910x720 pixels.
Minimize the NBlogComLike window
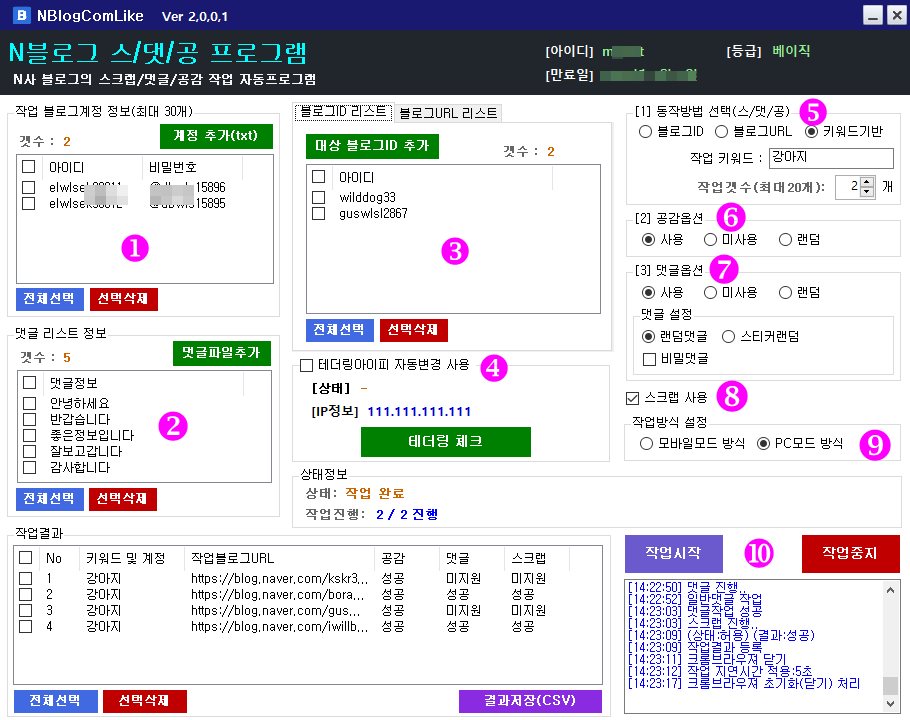[872, 15]
